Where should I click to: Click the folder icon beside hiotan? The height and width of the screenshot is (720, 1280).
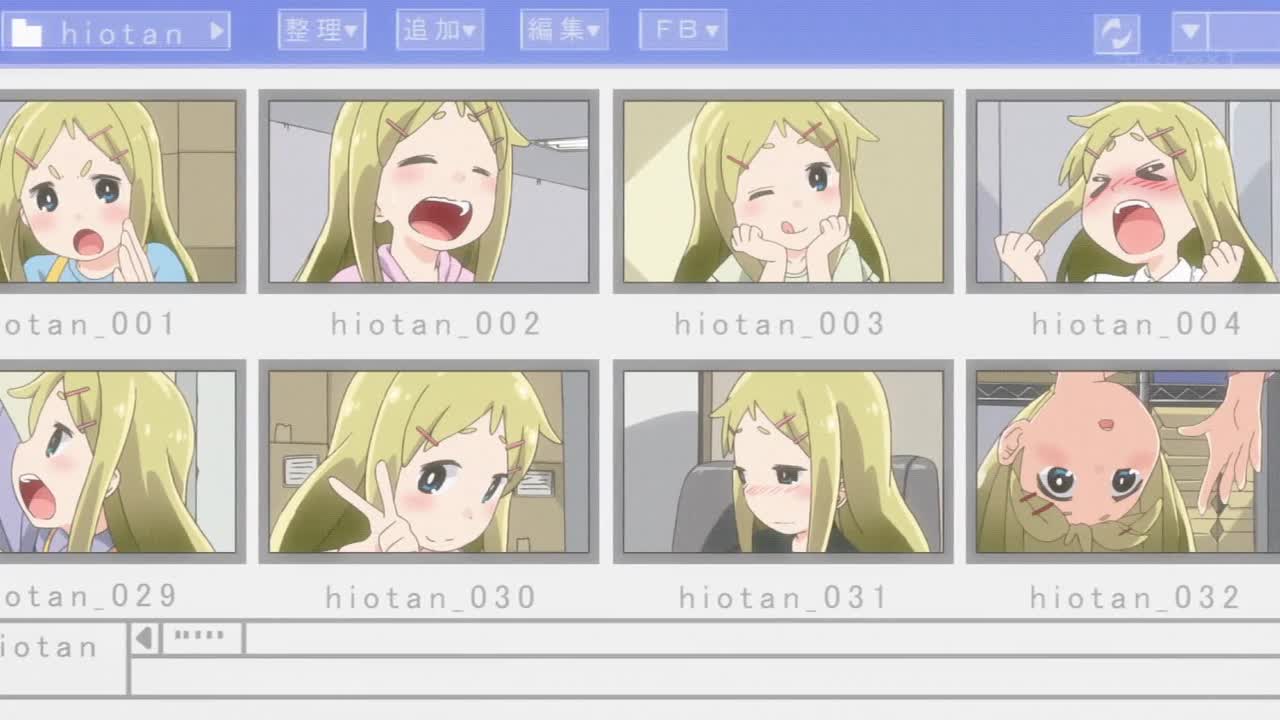coord(26,33)
